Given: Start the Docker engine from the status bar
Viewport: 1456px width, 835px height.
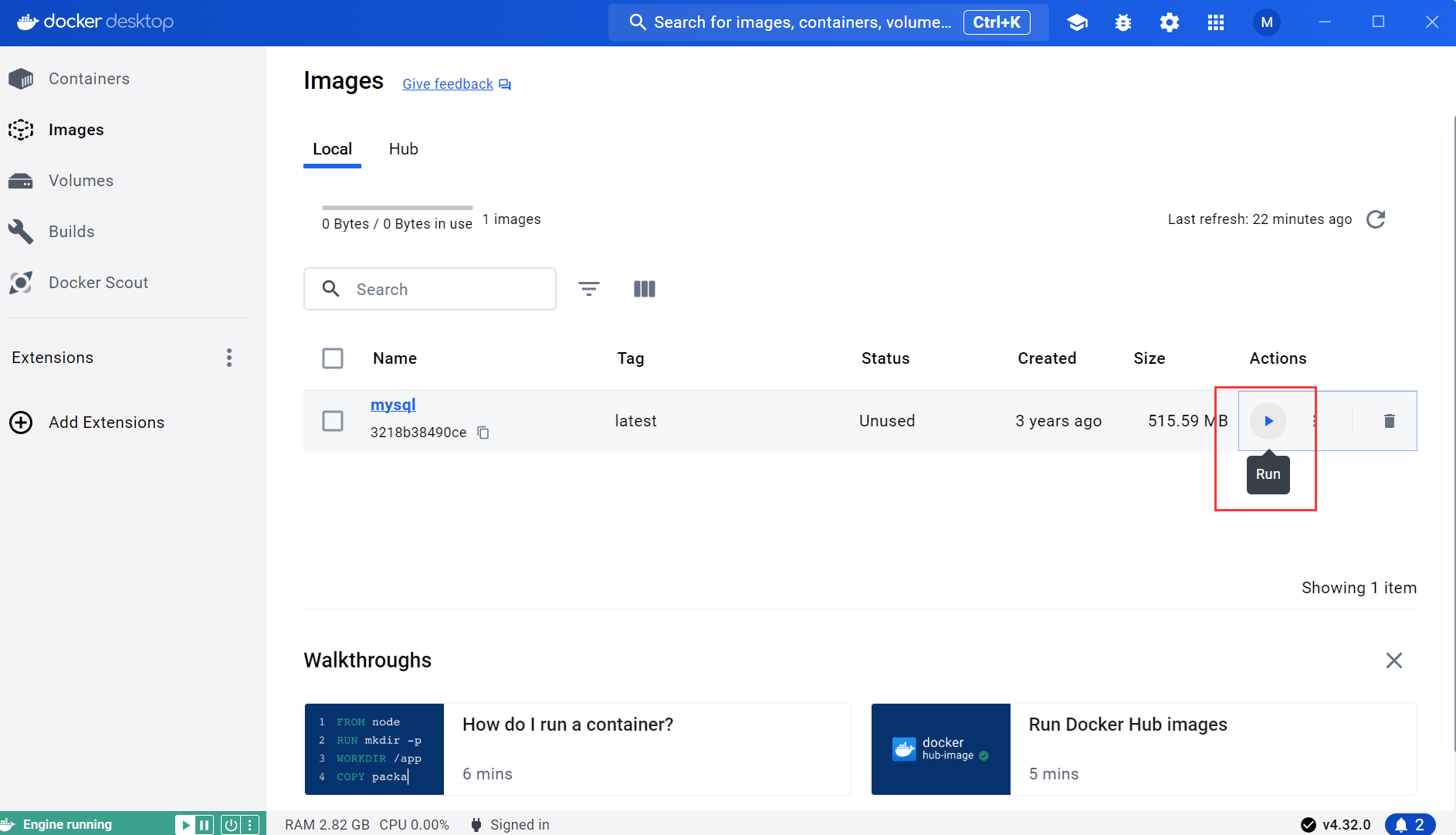Looking at the screenshot, I should coord(185,825).
